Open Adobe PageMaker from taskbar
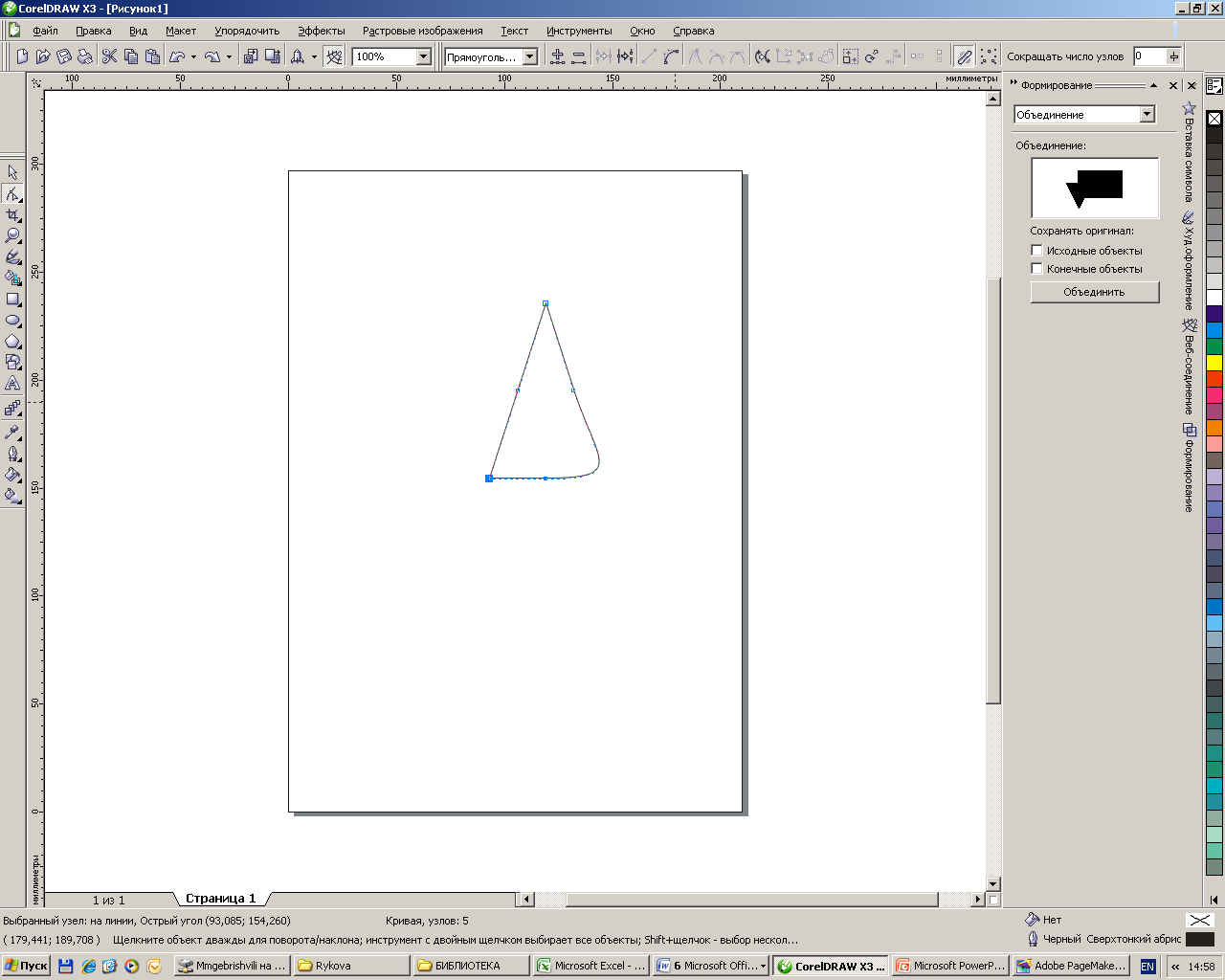Viewport: 1225px width, 980px height. [1071, 966]
